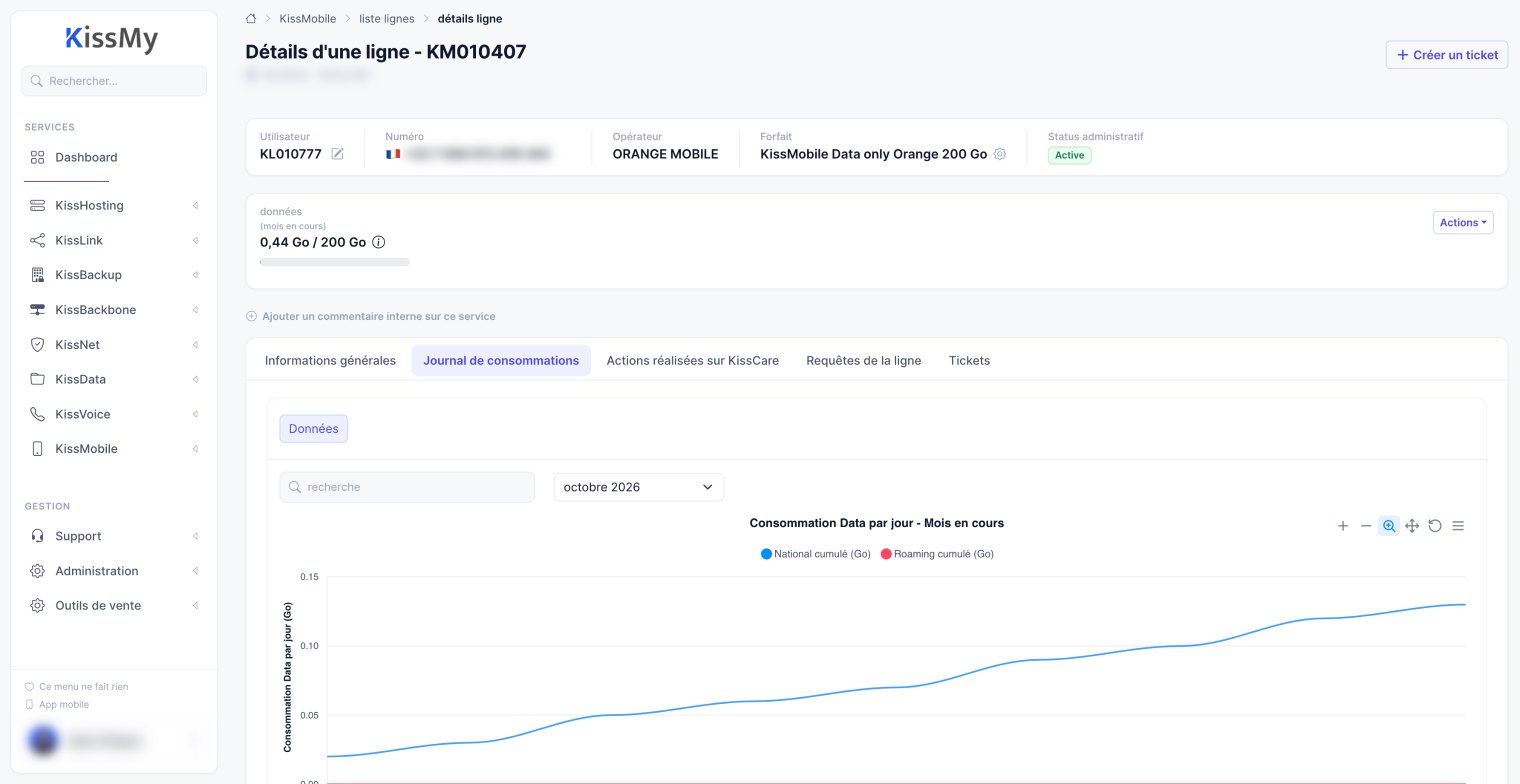Expand the KissBackbone menu

[114, 310]
